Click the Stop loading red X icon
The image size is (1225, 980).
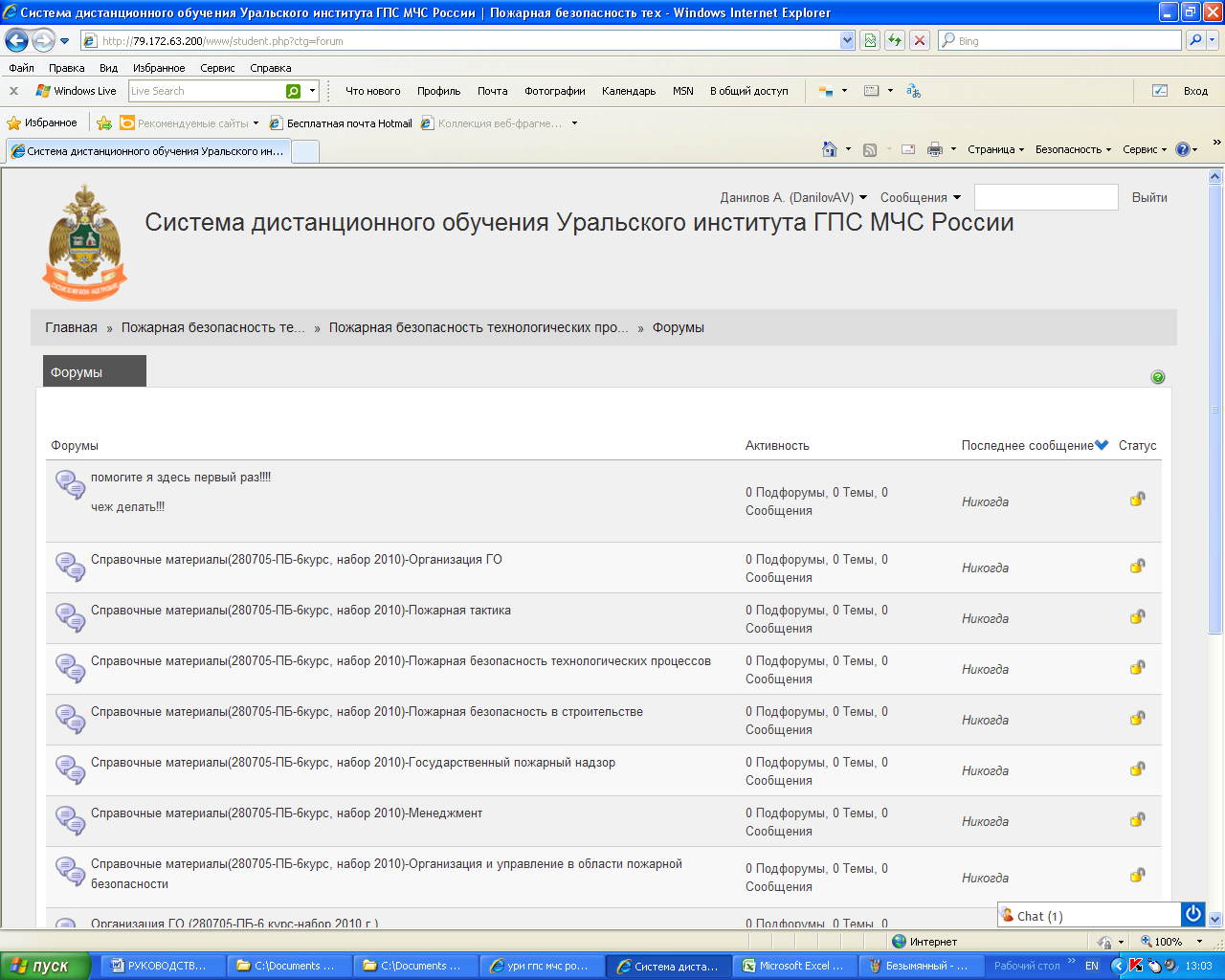point(920,40)
